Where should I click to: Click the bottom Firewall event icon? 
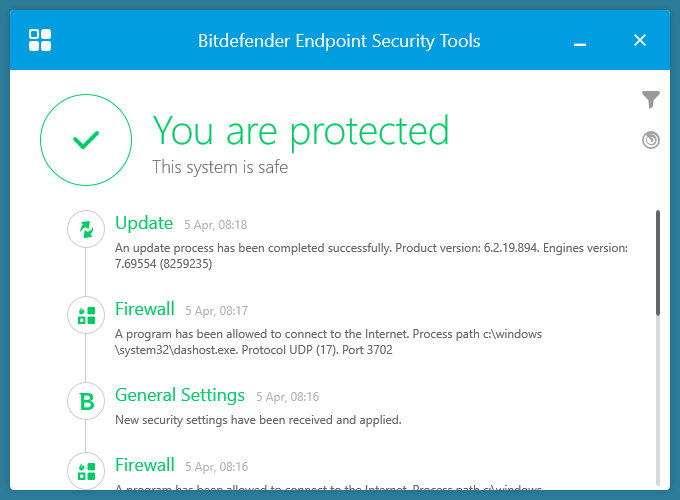coord(86,471)
